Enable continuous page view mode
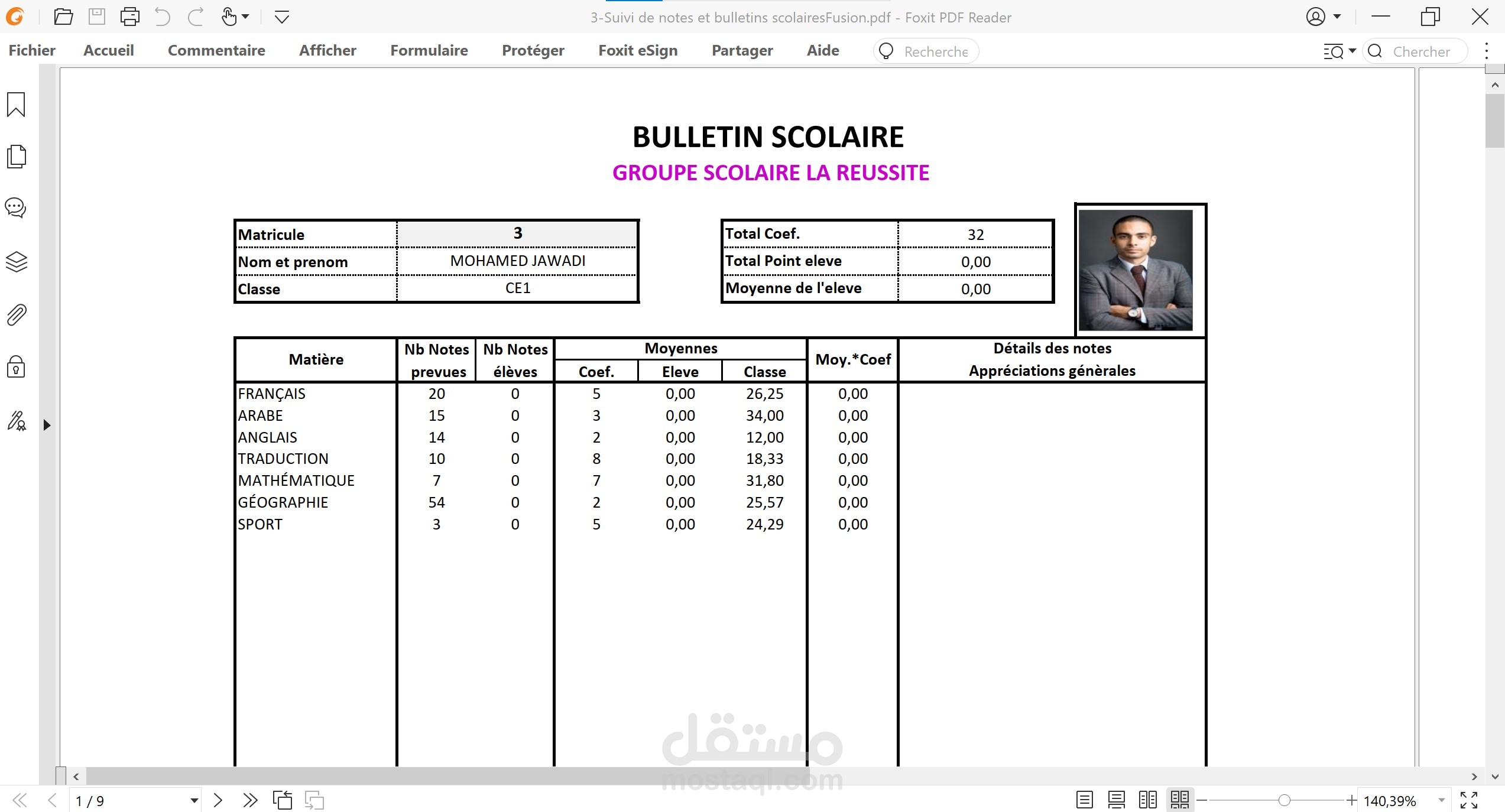 coord(1116,800)
